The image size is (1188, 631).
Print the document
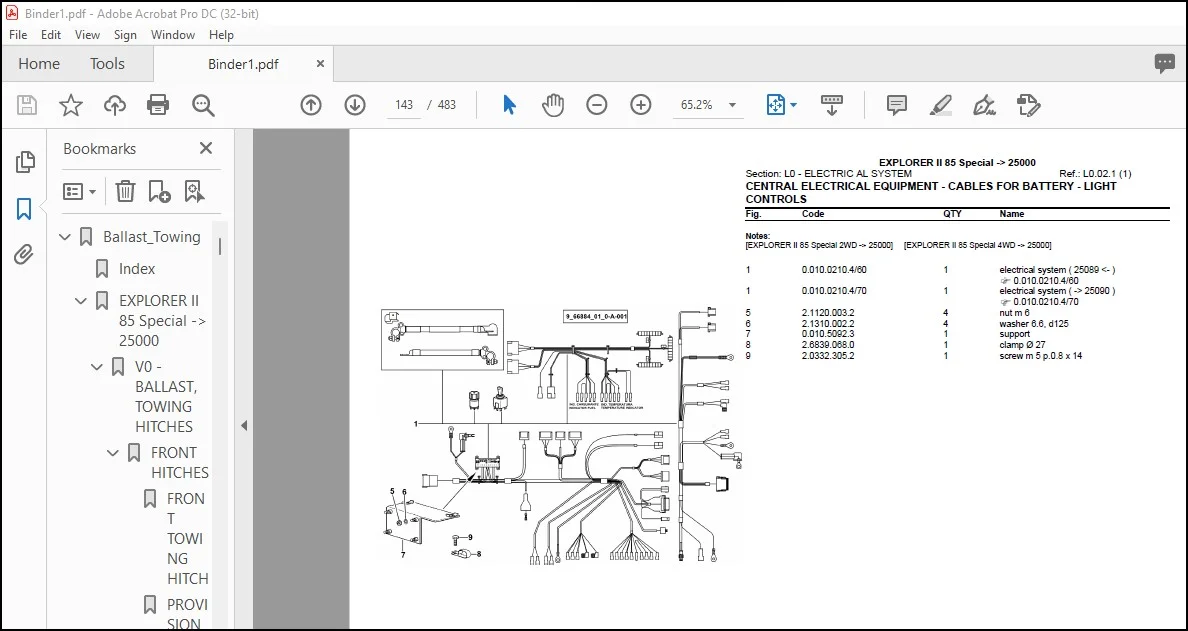pos(158,105)
